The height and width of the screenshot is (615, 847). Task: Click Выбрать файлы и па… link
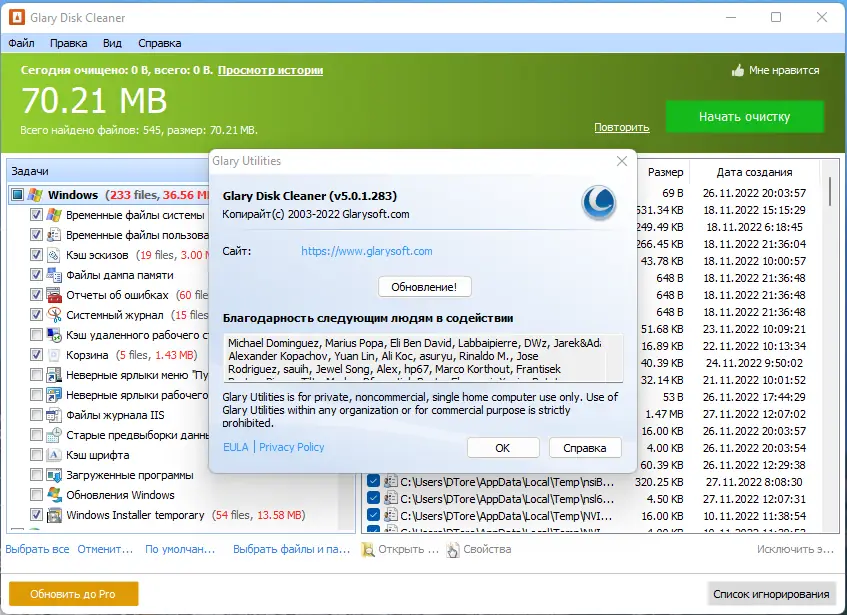tap(292, 549)
